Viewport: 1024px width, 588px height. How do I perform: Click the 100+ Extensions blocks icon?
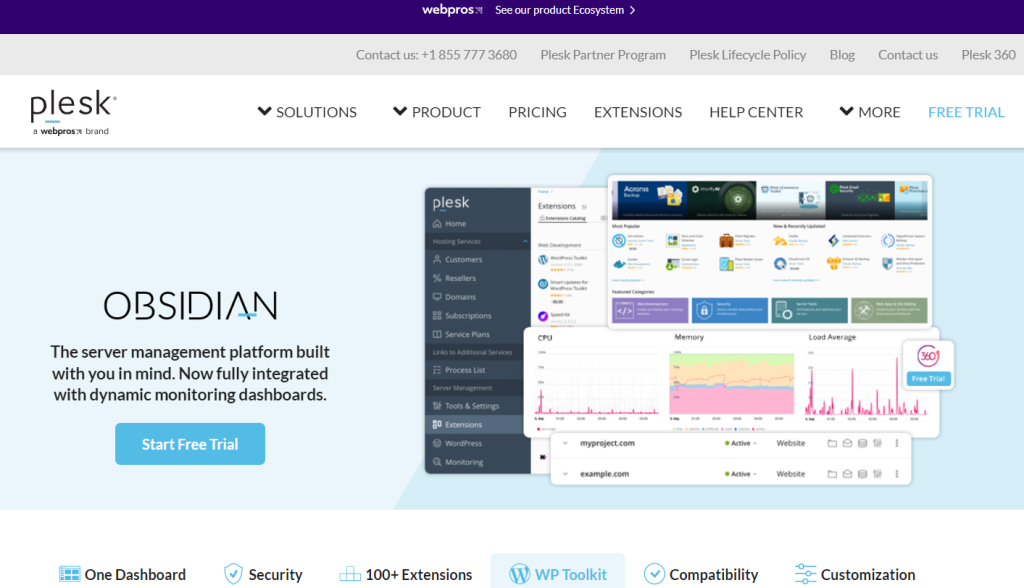point(350,574)
